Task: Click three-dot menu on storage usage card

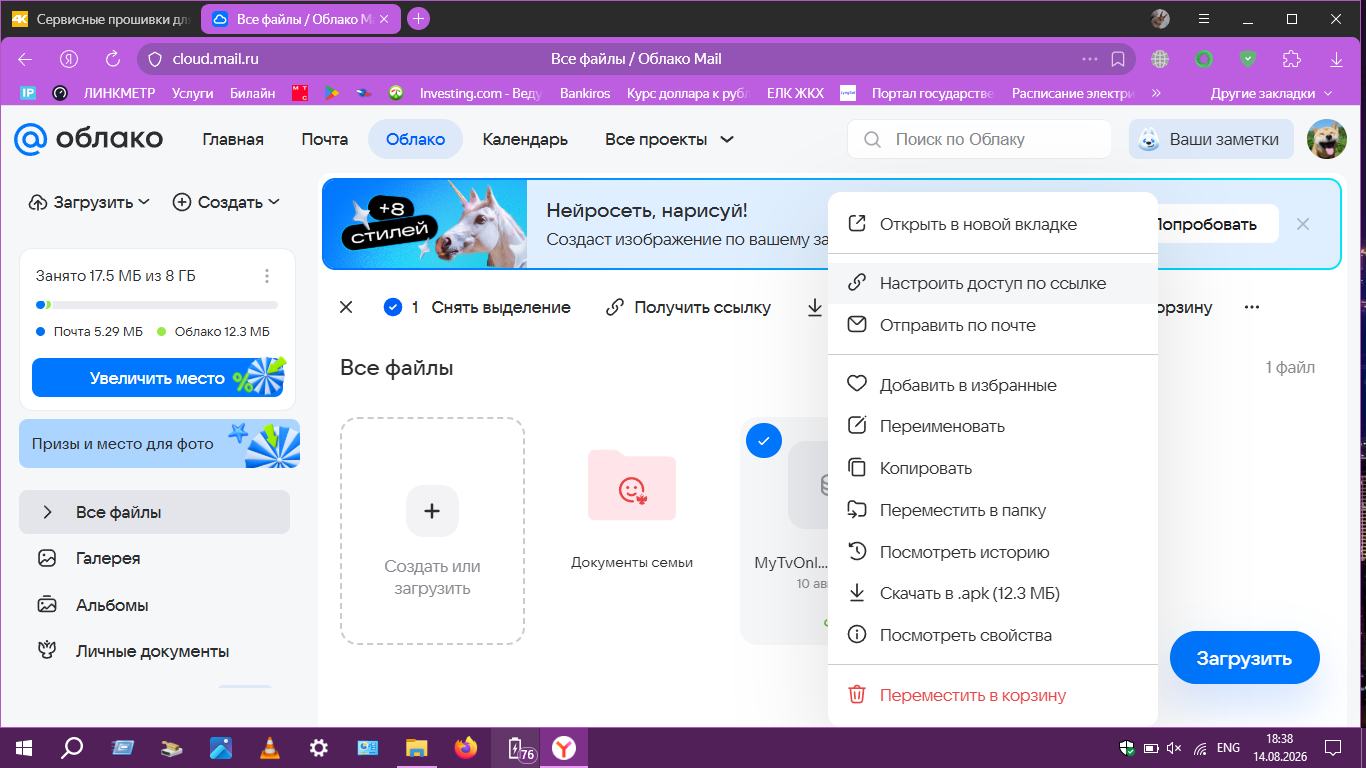Action: point(267,276)
